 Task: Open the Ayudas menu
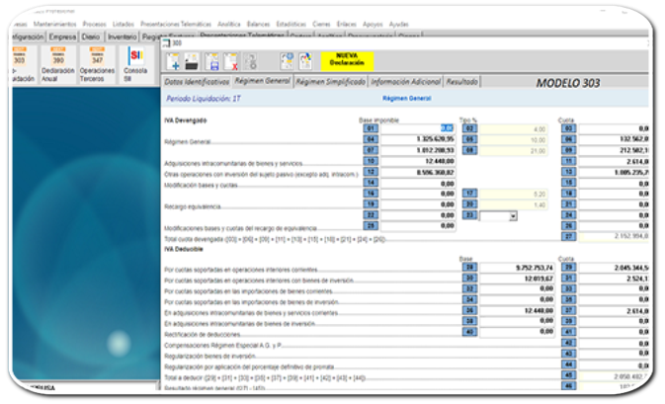399,24
